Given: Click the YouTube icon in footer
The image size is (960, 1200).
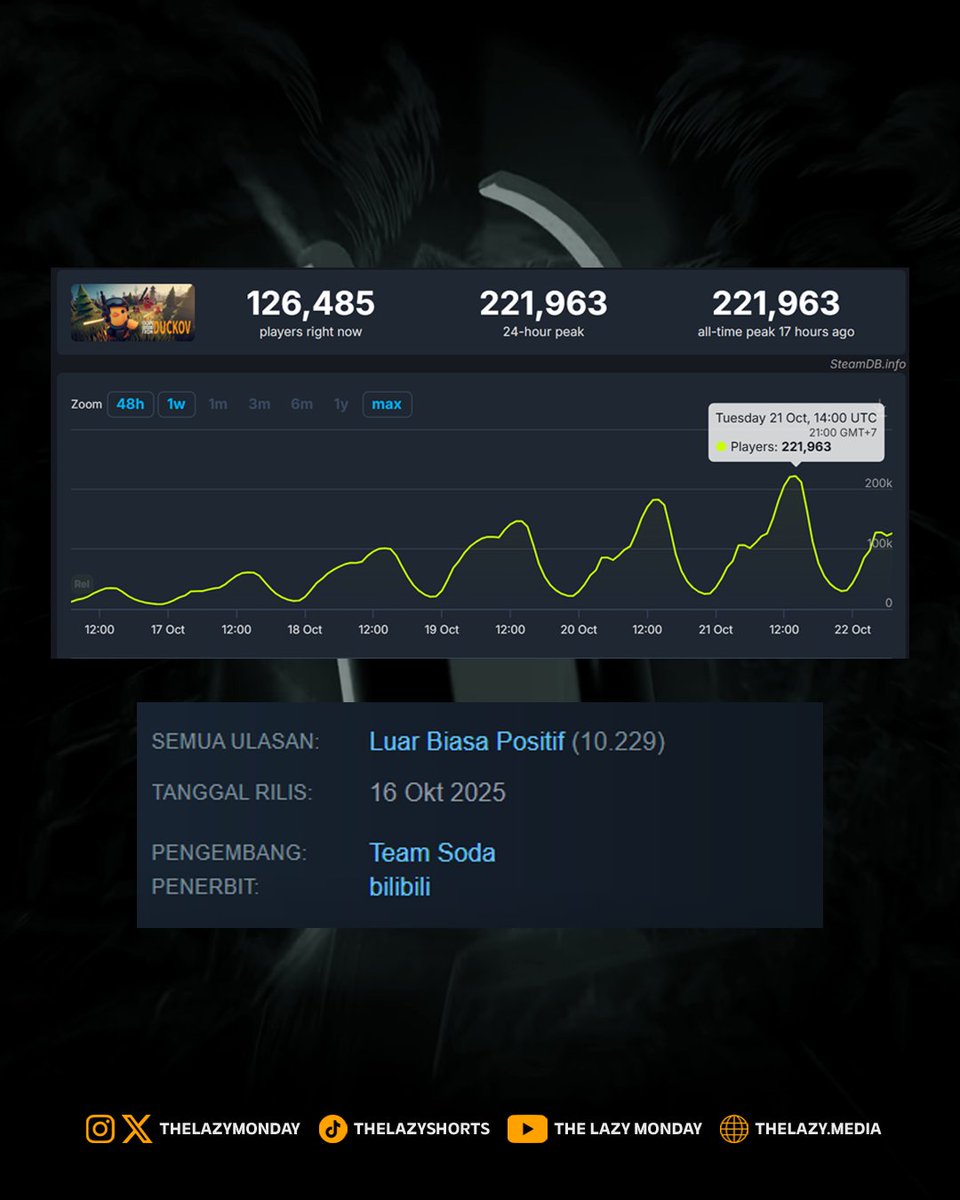Looking at the screenshot, I should tap(527, 1129).
